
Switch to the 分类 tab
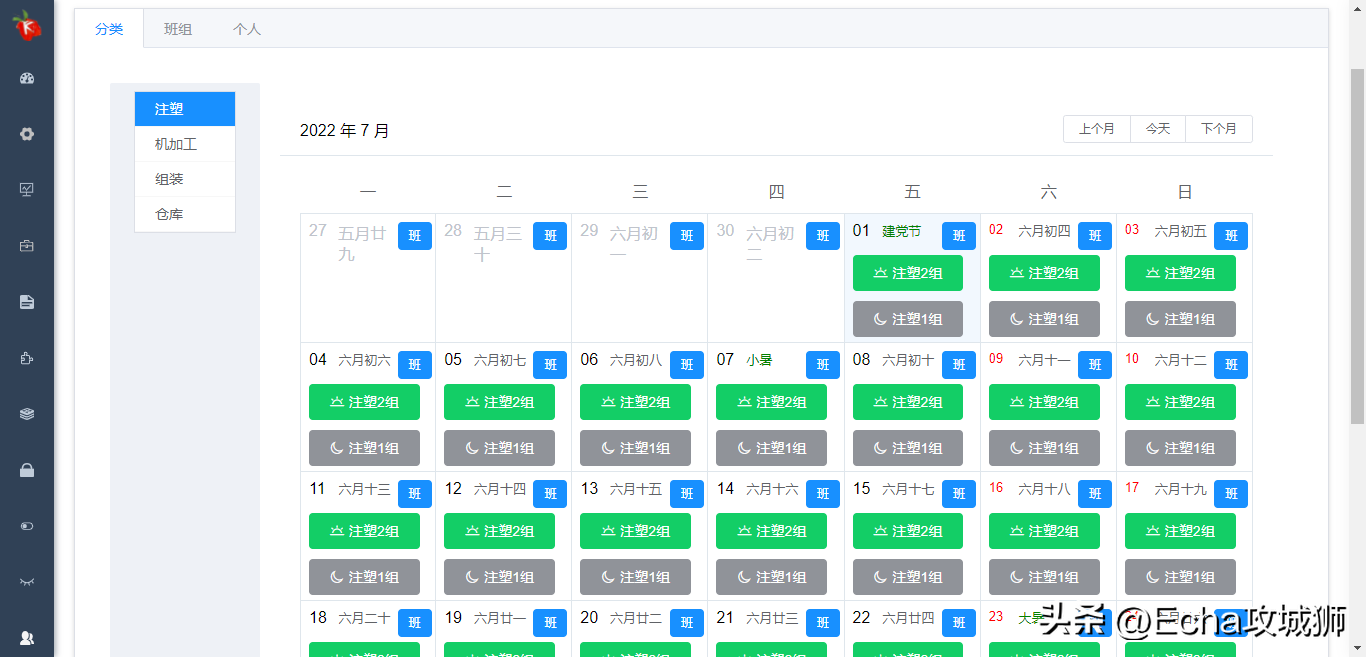pyautogui.click(x=109, y=29)
